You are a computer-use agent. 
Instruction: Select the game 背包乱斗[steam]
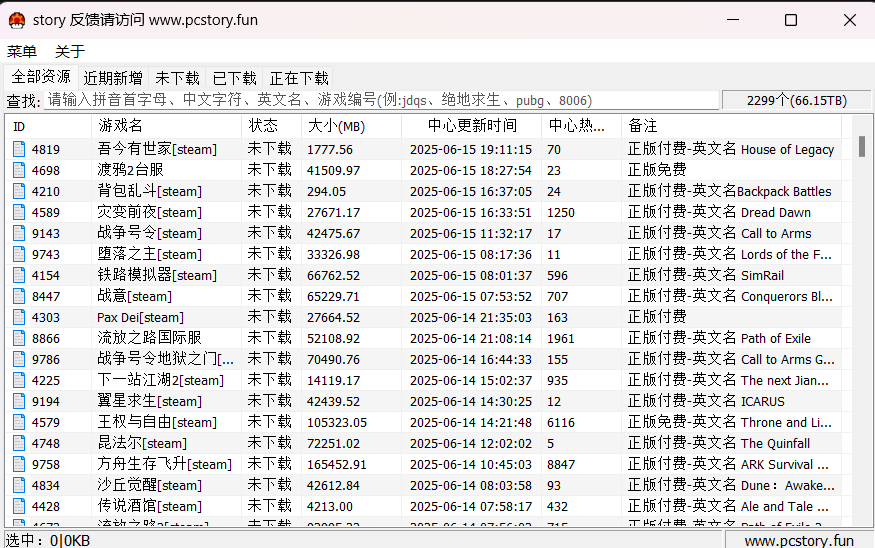(149, 191)
